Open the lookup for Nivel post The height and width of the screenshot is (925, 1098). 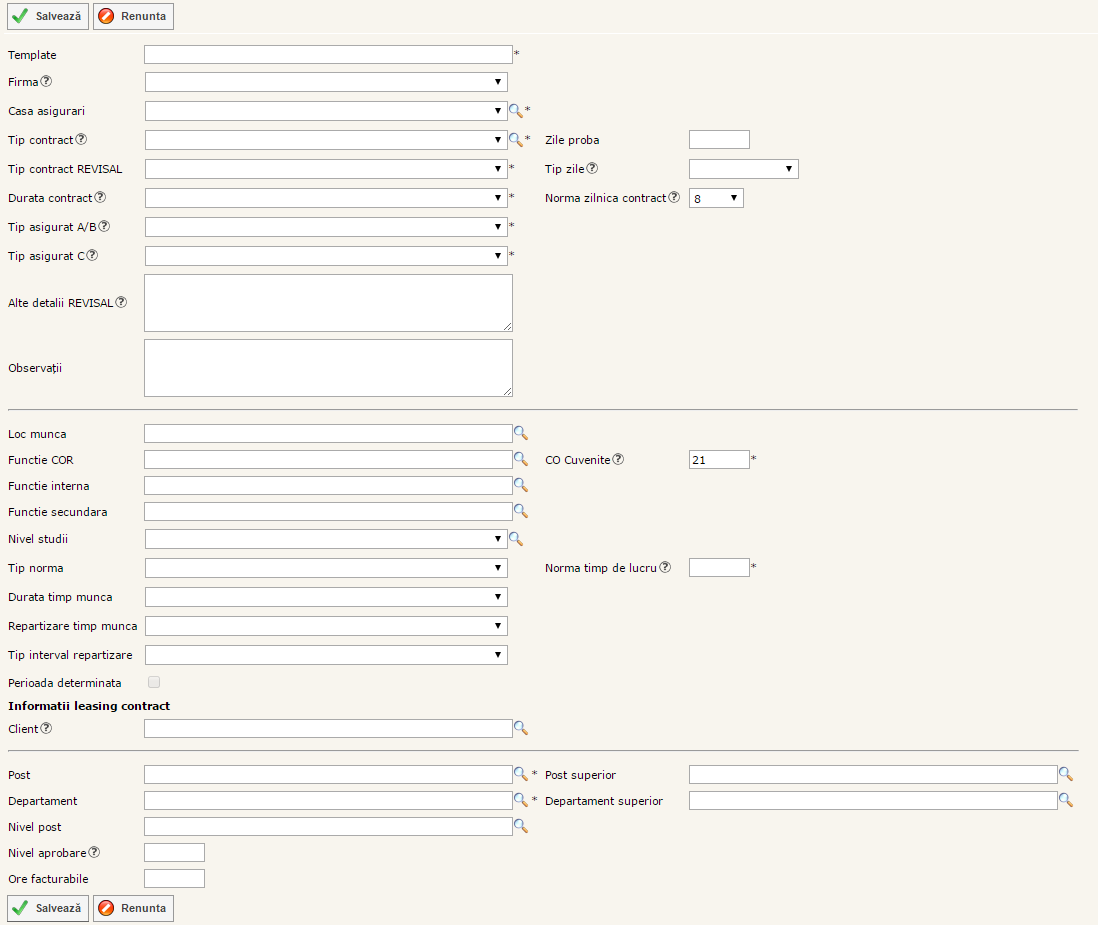[520, 826]
